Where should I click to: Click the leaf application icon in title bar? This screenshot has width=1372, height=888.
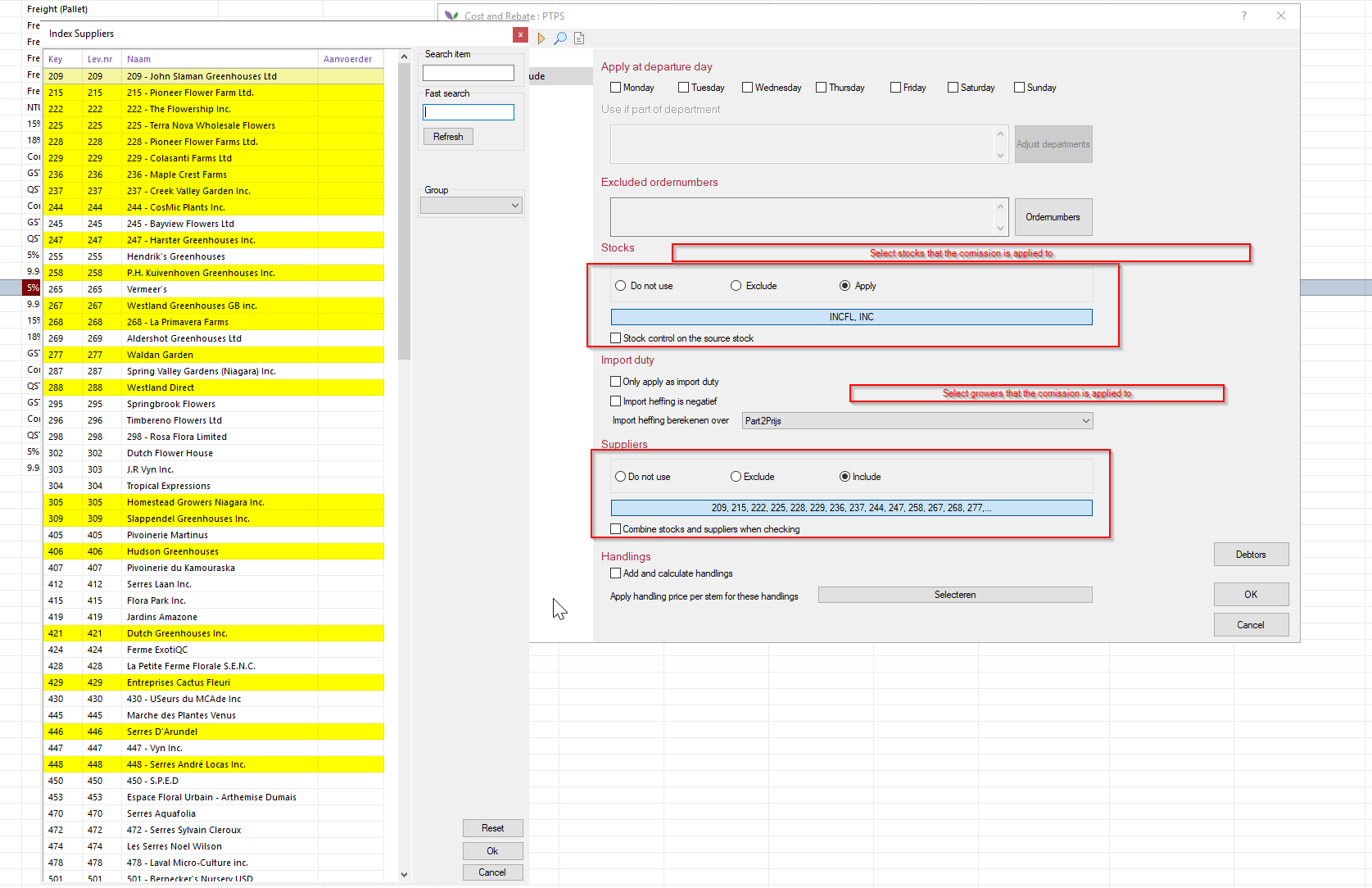[x=451, y=16]
